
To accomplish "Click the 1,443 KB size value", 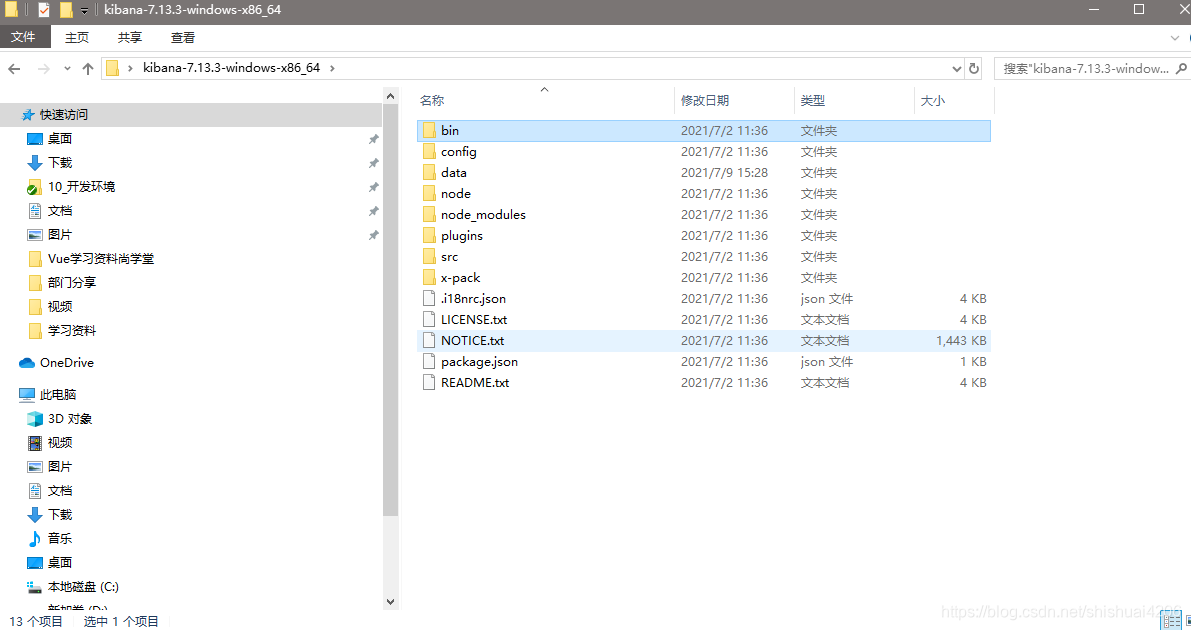I will pyautogui.click(x=961, y=340).
